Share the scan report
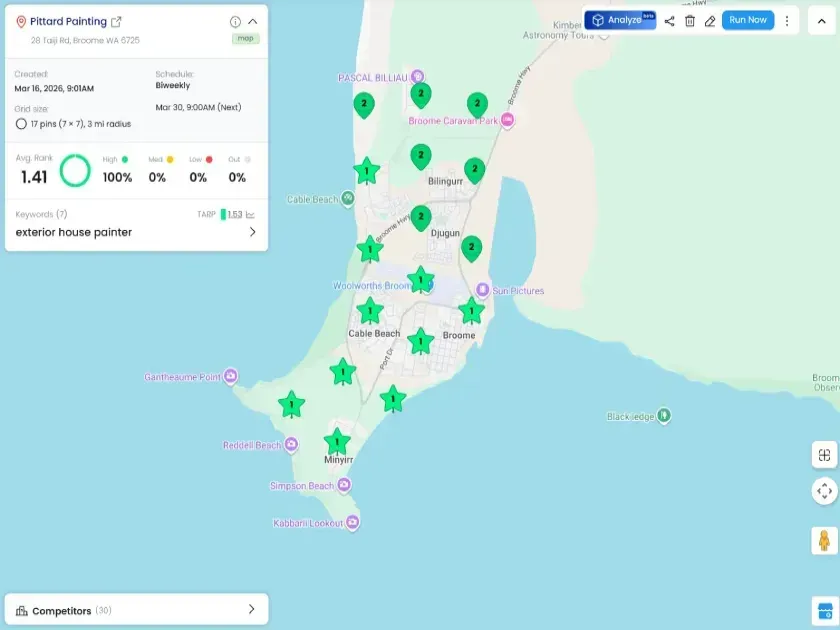840x630 pixels. [x=669, y=21]
